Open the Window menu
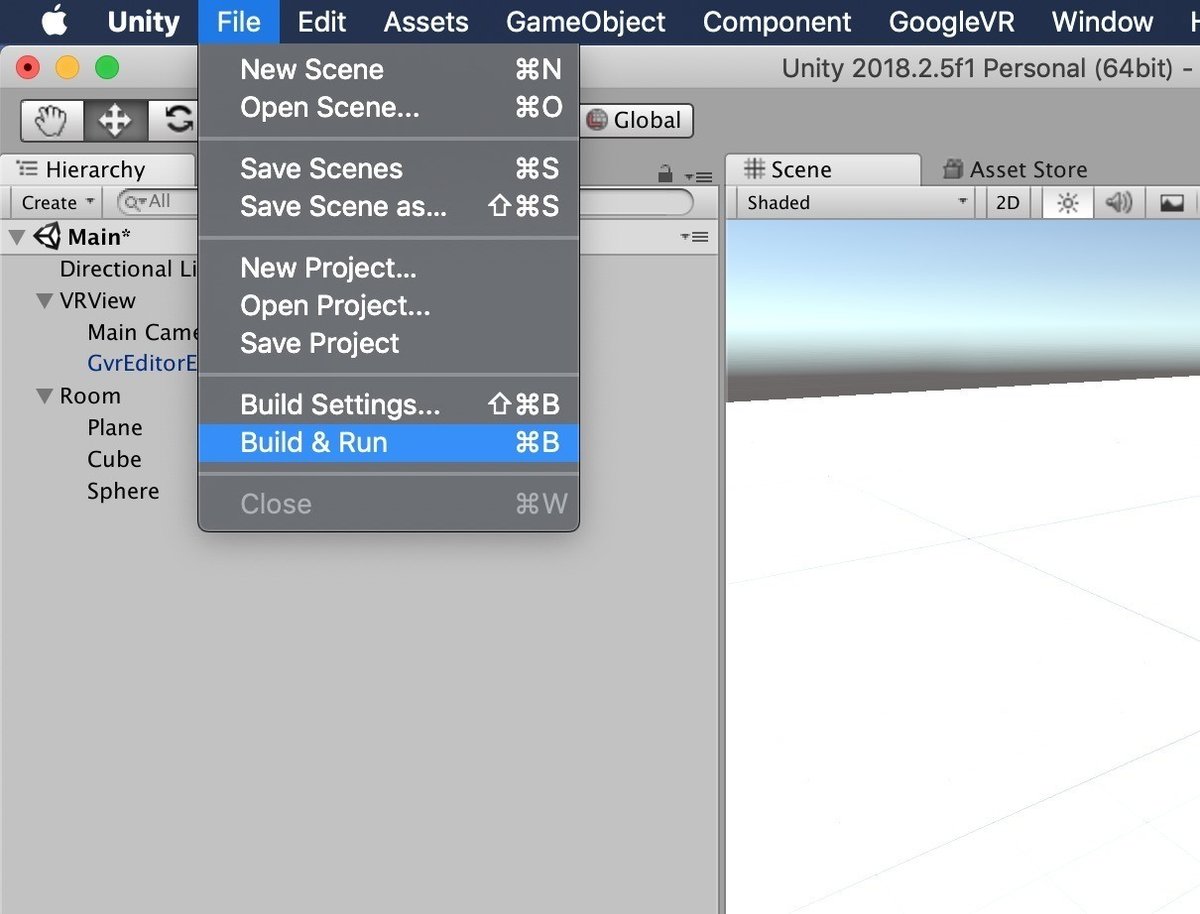This screenshot has height=914, width=1200. tap(1102, 21)
